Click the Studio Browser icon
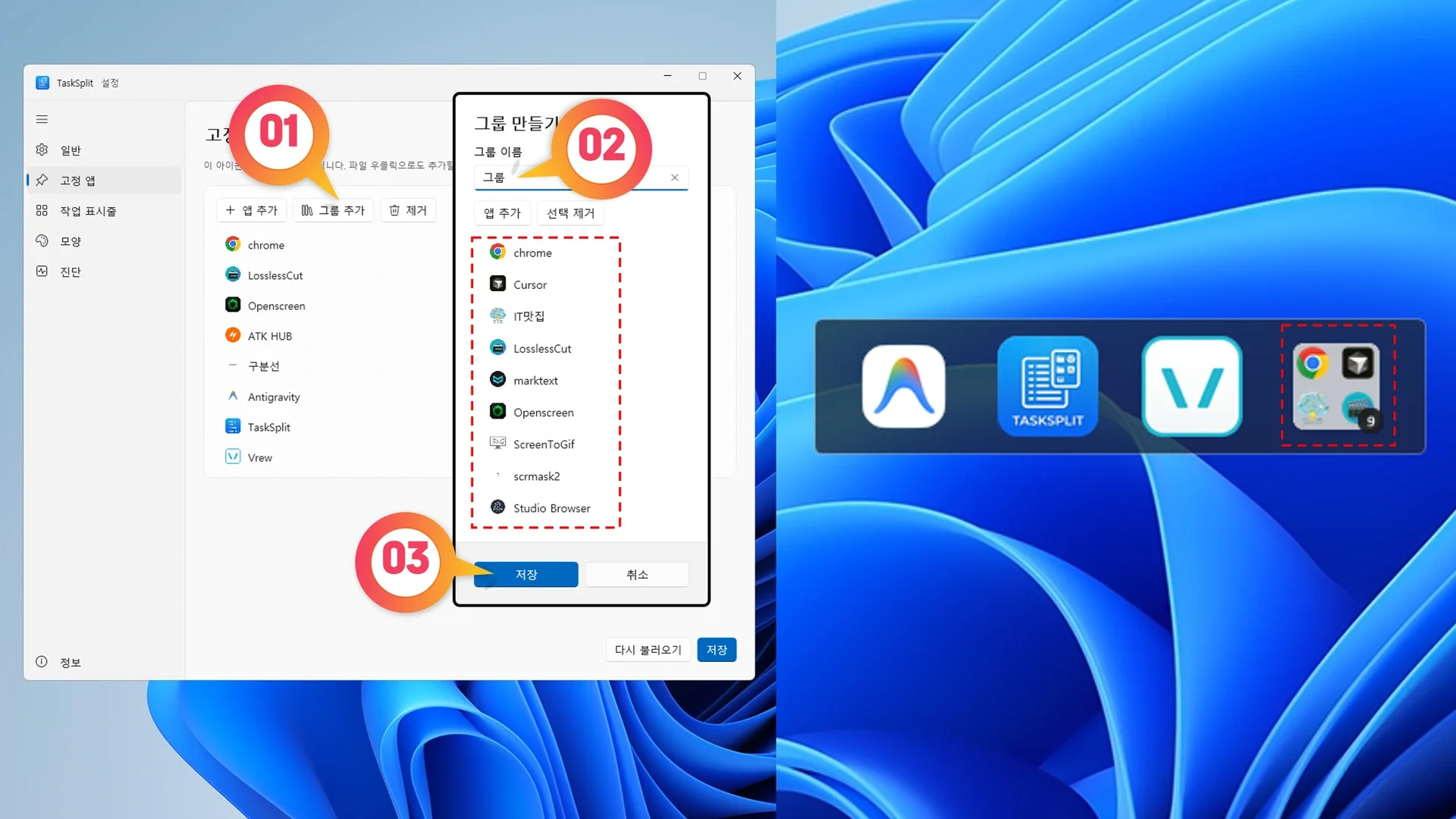This screenshot has width=1456, height=819. pyautogui.click(x=497, y=507)
